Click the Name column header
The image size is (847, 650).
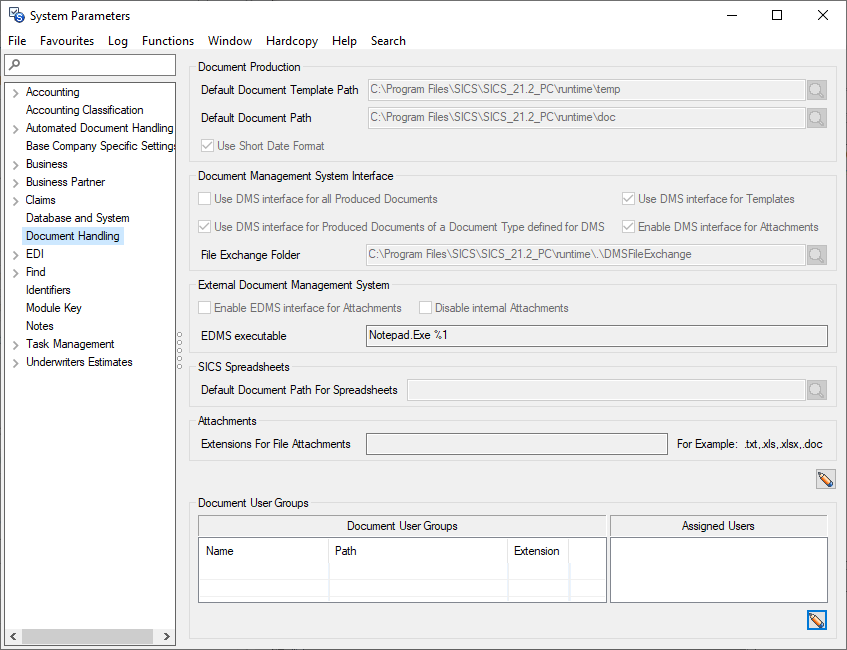click(x=220, y=551)
